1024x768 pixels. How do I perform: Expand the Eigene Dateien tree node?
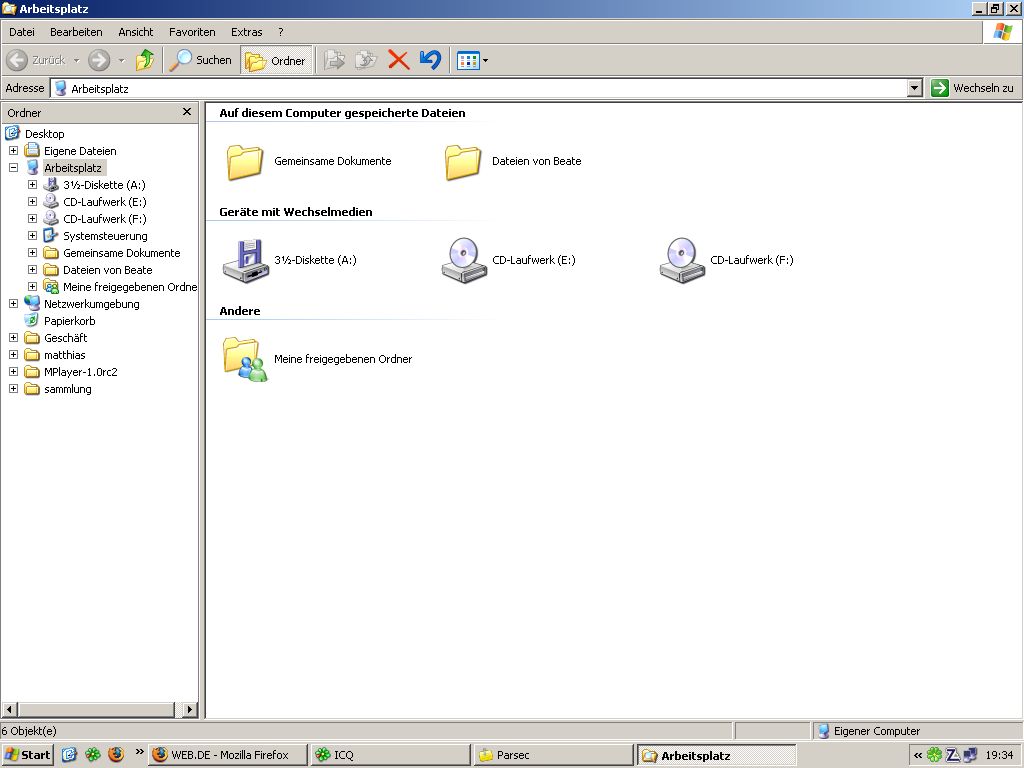(x=13, y=151)
